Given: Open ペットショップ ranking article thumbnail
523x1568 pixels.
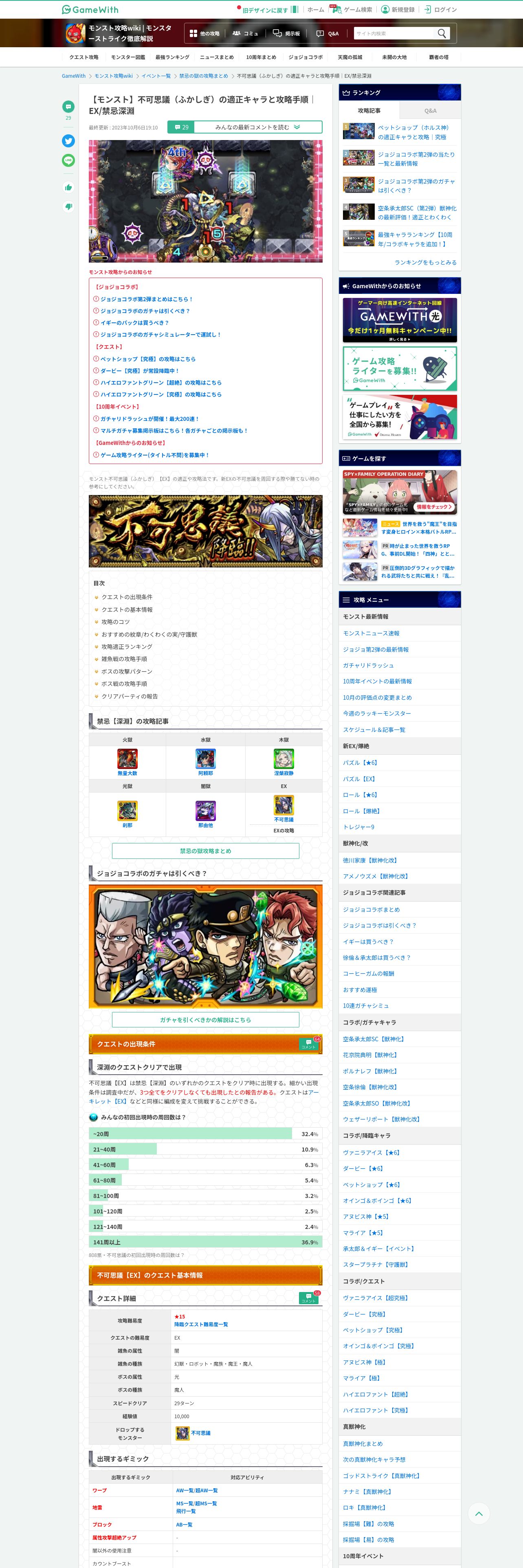Looking at the screenshot, I should (x=358, y=131).
